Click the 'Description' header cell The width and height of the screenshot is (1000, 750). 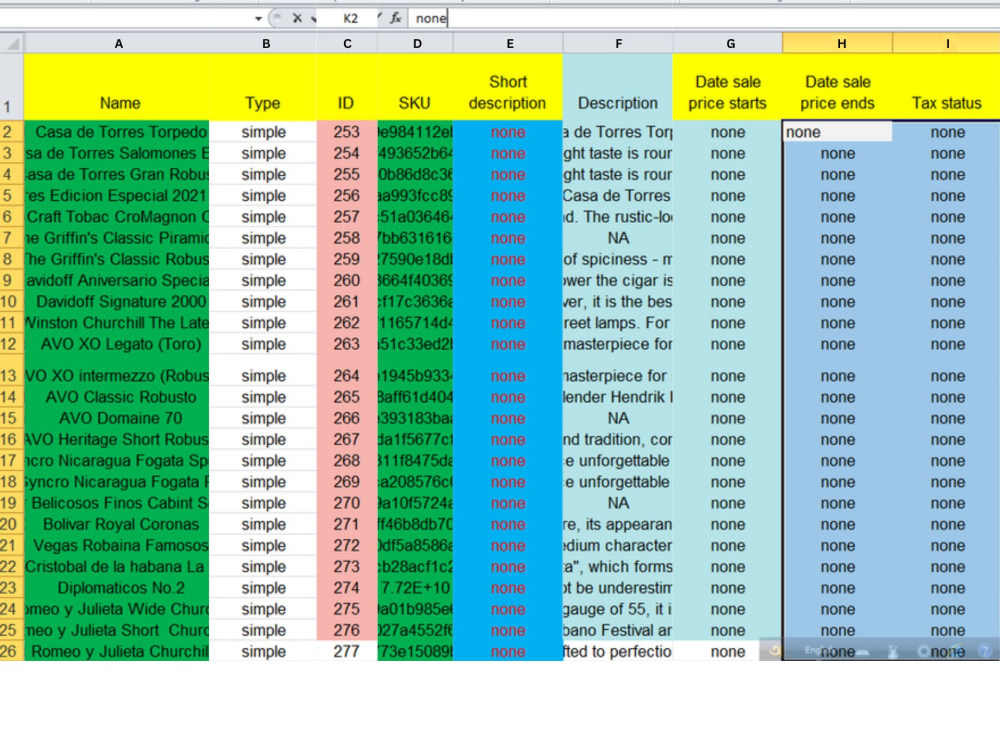[618, 87]
